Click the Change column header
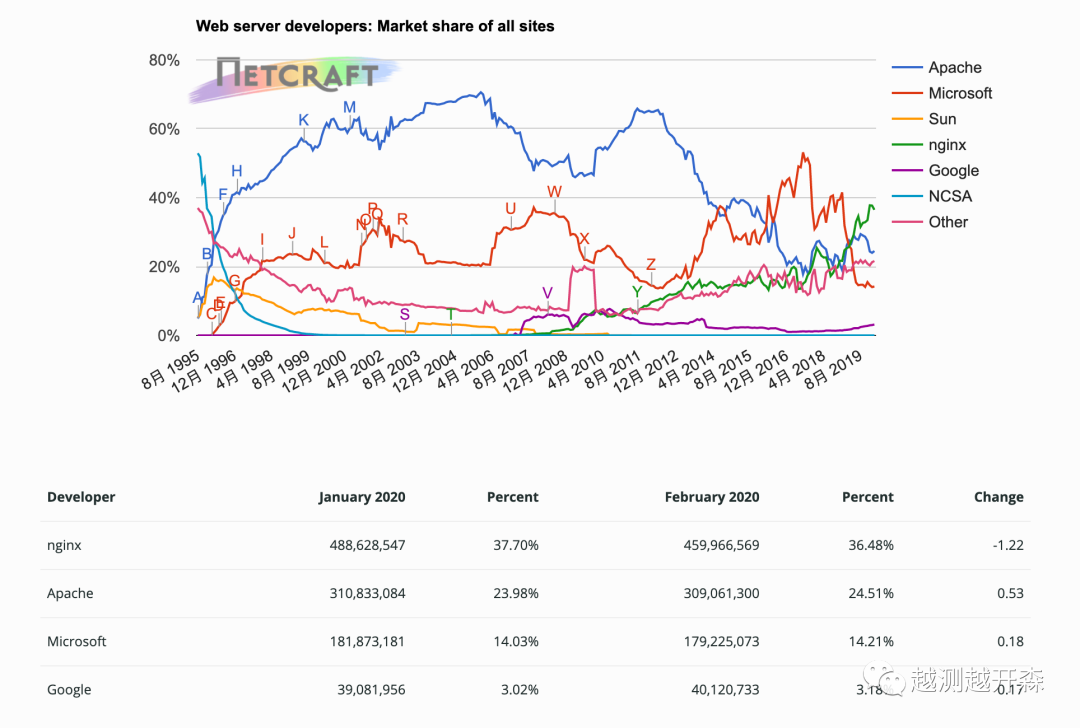The image size is (1080, 728). (998, 497)
